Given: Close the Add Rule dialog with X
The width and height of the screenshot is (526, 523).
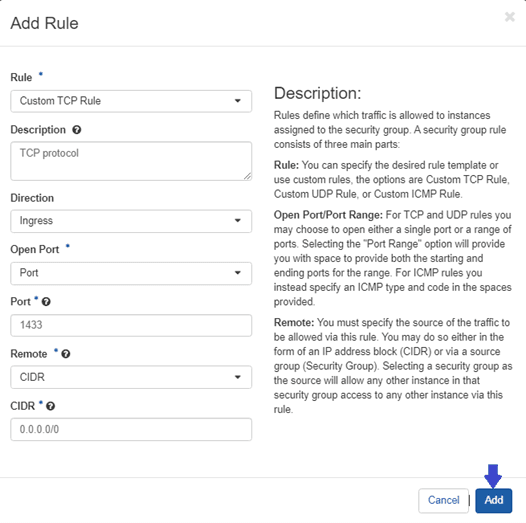Looking at the screenshot, I should pyautogui.click(x=510, y=17).
